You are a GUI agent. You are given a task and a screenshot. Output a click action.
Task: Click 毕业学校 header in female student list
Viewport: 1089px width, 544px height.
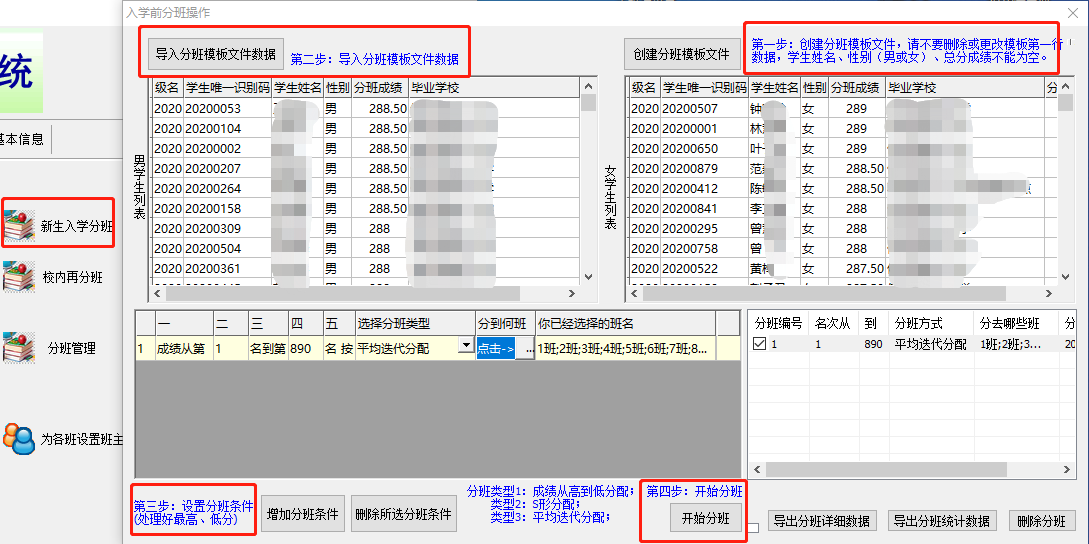(964, 88)
